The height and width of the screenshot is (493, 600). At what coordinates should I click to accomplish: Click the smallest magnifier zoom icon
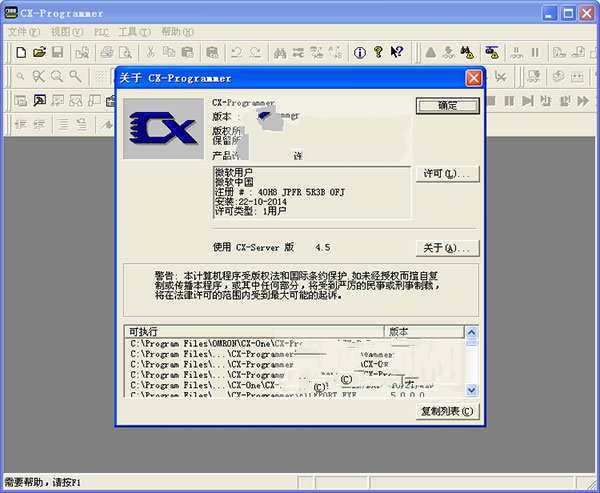click(20, 77)
